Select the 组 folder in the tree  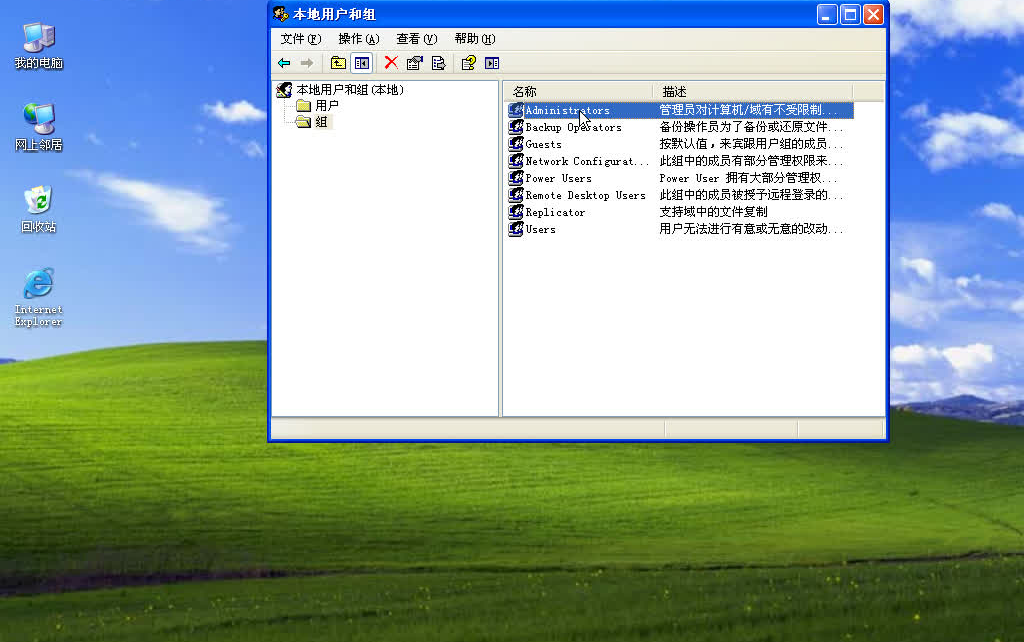319,121
